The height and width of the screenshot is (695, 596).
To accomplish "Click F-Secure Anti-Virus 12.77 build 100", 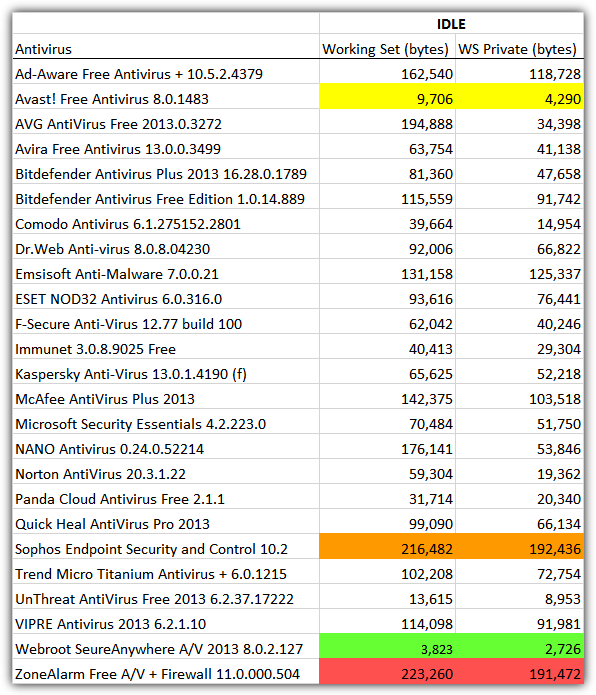I will point(129,324).
